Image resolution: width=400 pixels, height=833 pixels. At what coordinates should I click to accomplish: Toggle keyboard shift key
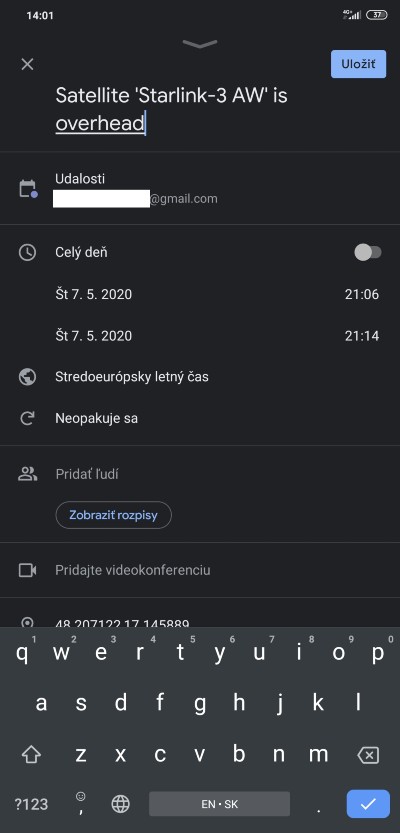point(31,755)
